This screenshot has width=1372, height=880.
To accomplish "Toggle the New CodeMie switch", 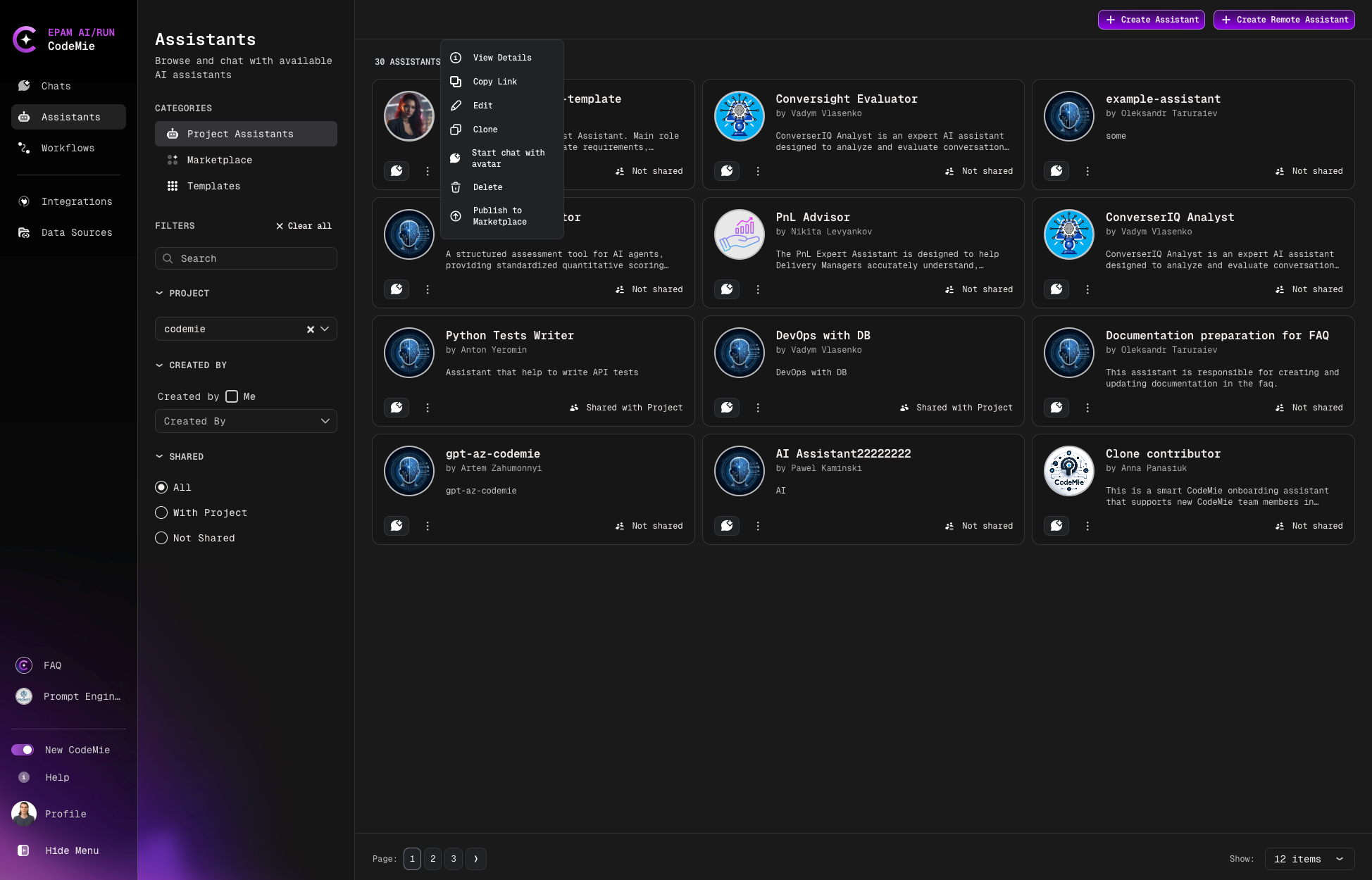I will pos(23,750).
